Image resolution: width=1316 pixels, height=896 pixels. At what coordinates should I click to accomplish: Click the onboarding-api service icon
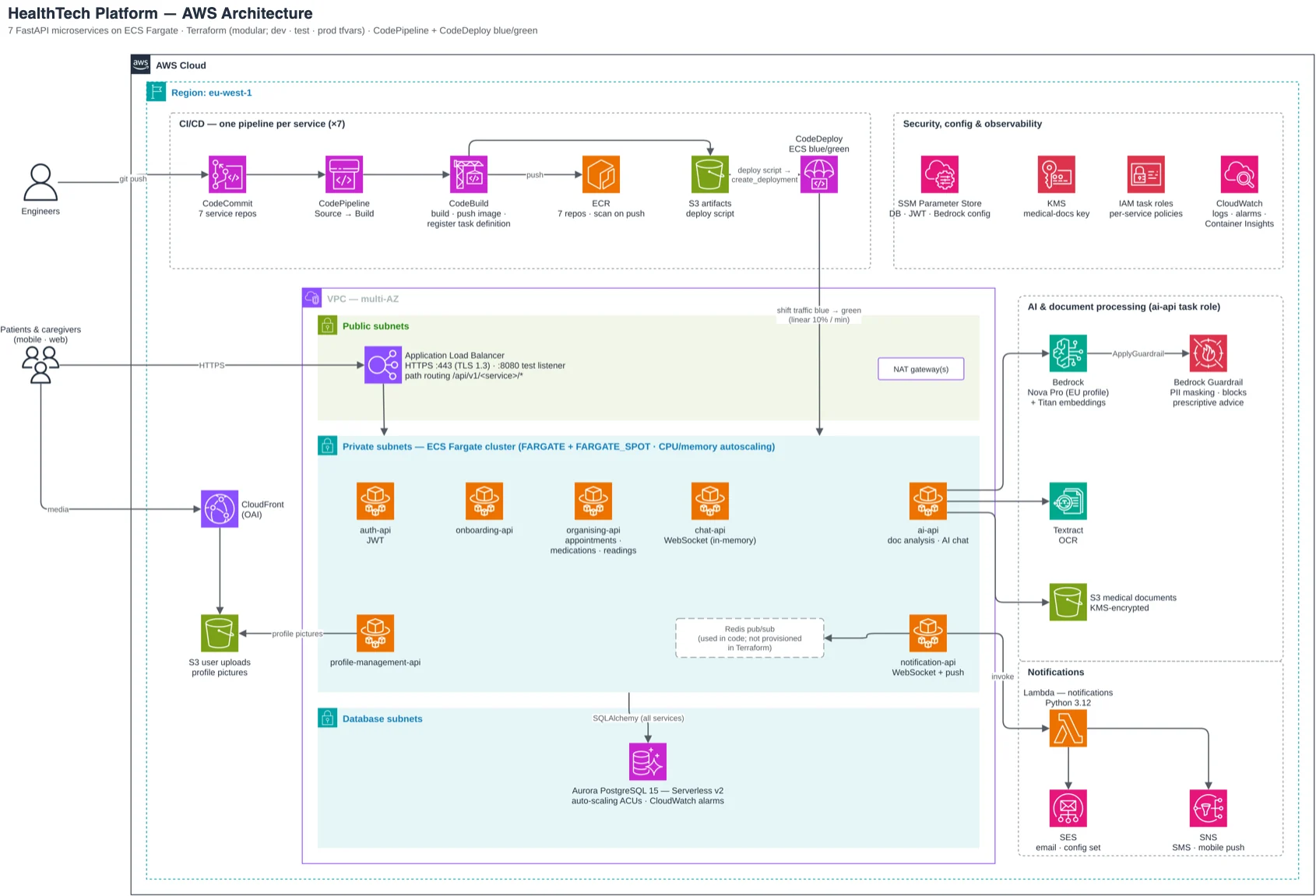click(484, 501)
